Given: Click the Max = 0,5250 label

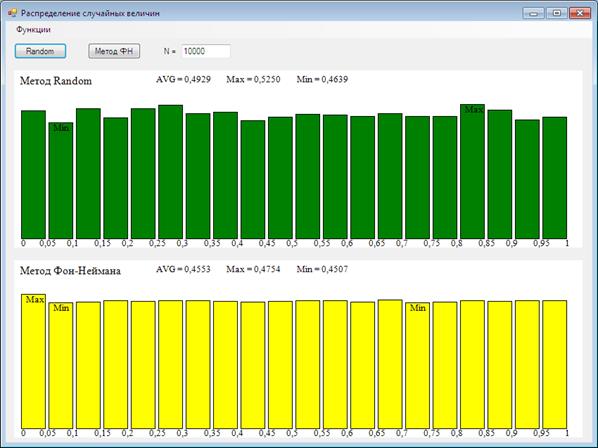Looking at the screenshot, I should click(253, 79).
